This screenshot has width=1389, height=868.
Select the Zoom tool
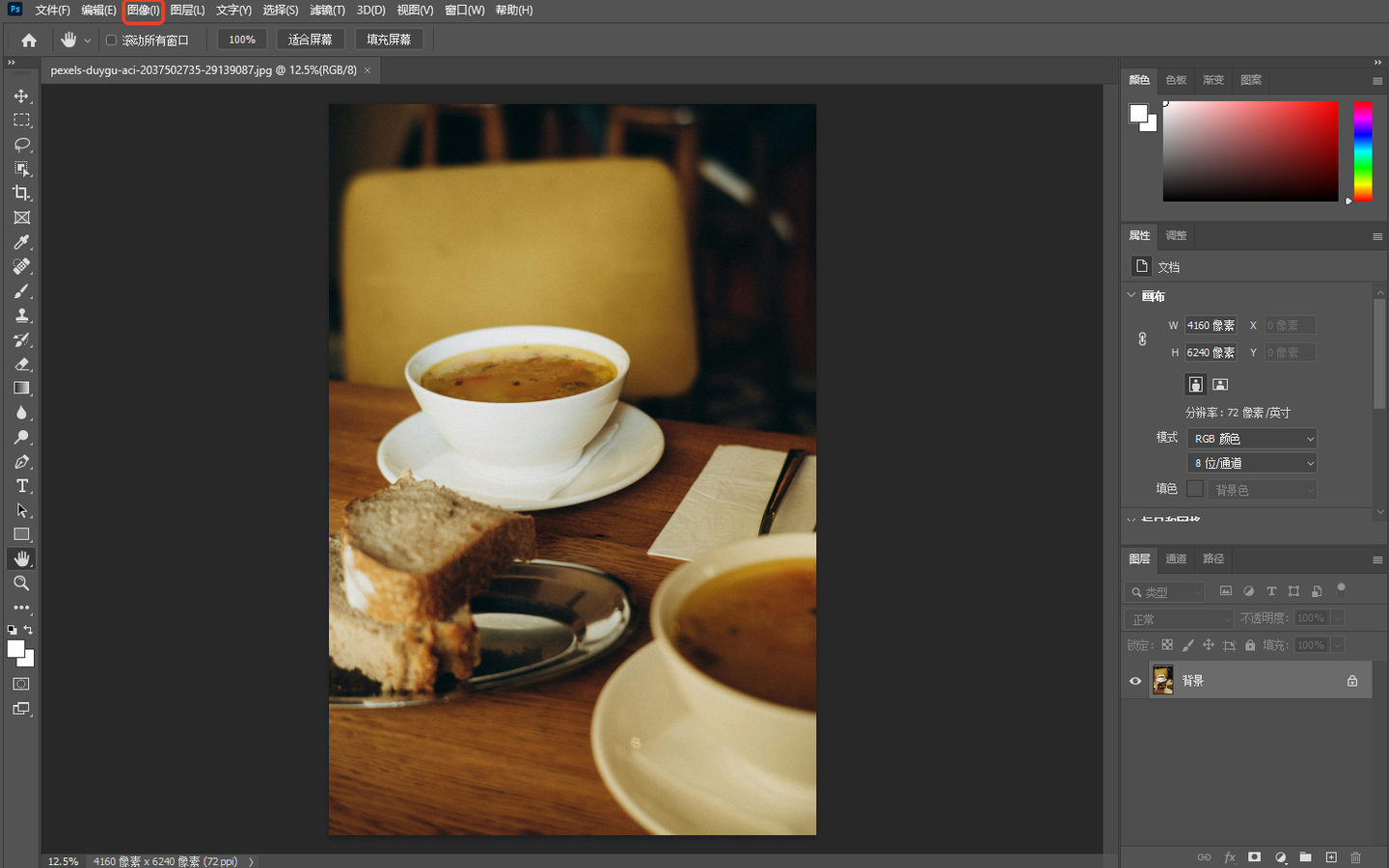[21, 583]
